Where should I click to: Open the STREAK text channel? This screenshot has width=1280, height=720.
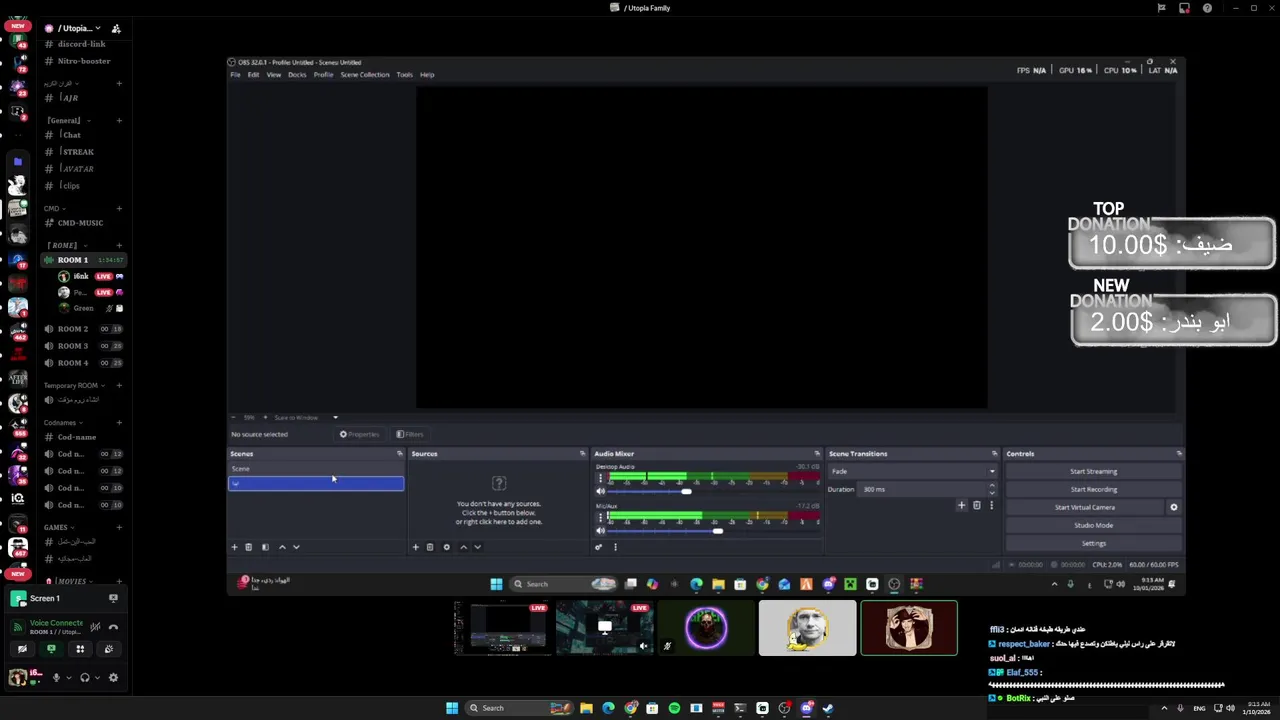84,152
